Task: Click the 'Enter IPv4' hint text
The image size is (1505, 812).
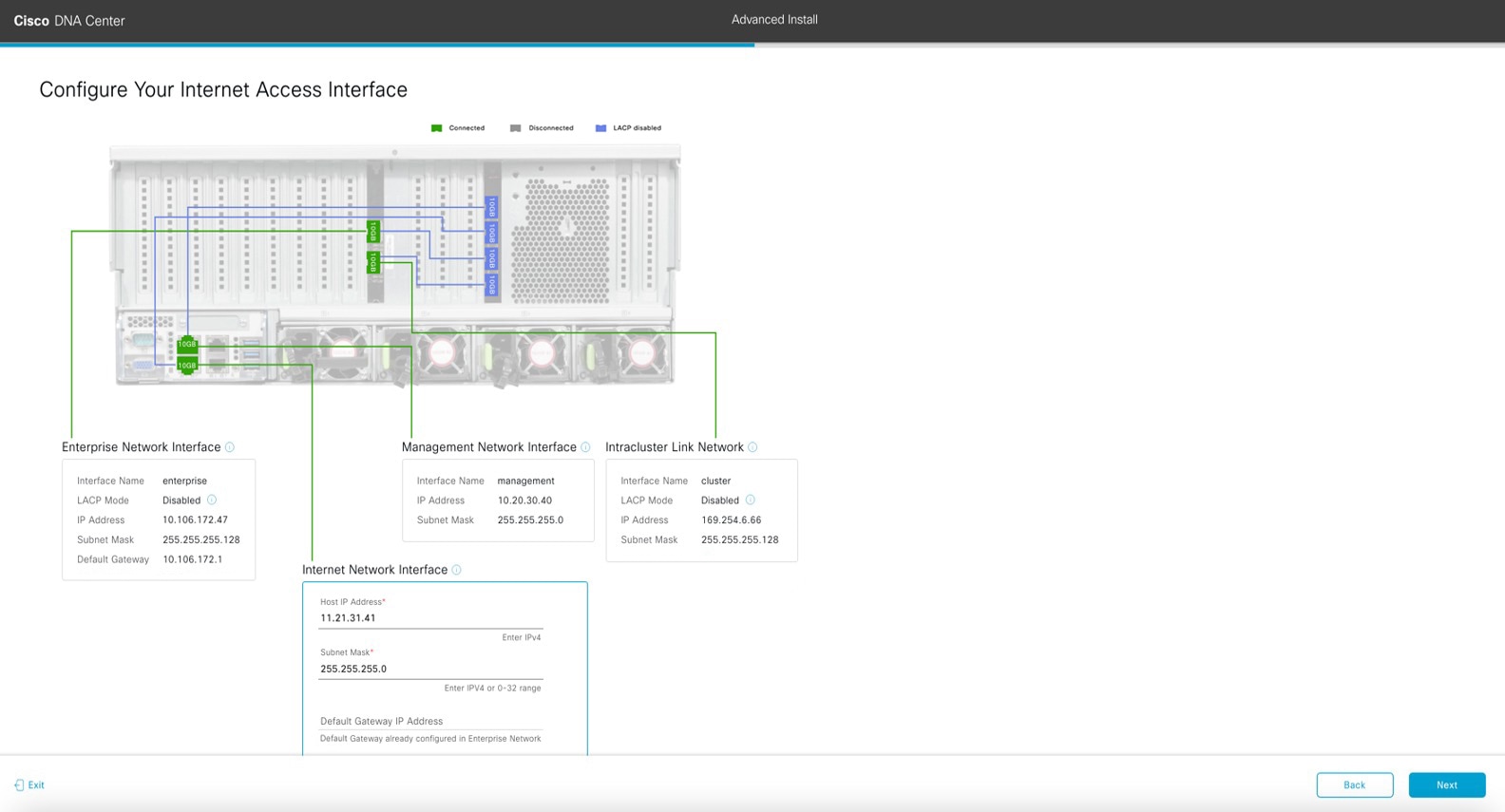Action: pyautogui.click(x=521, y=638)
